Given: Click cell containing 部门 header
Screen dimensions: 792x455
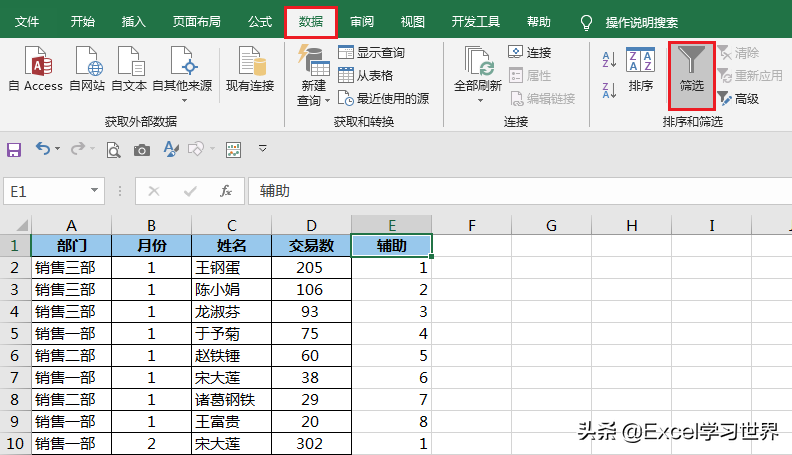Looking at the screenshot, I should pyautogui.click(x=71, y=245).
